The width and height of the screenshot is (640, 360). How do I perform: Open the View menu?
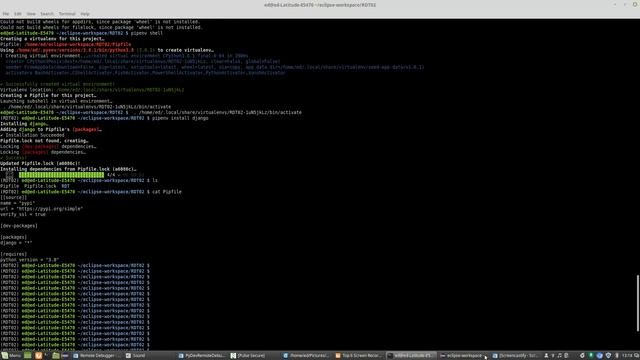31,14
